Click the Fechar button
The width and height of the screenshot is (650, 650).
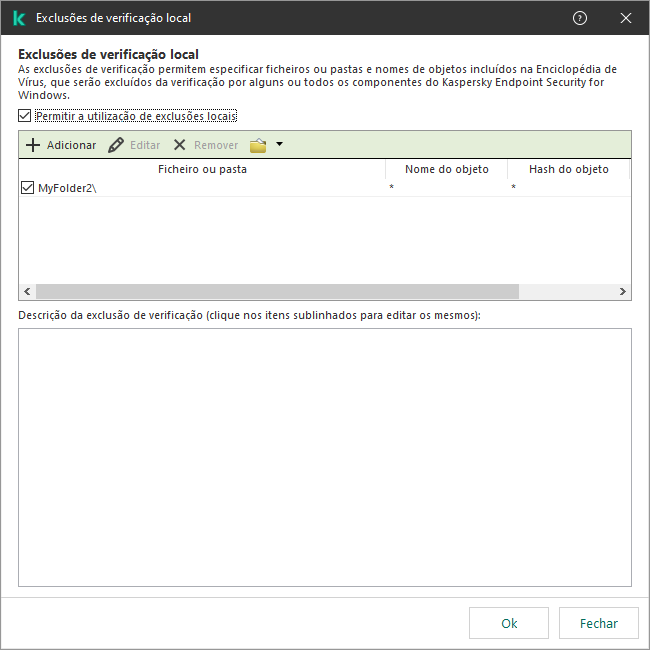pos(599,623)
